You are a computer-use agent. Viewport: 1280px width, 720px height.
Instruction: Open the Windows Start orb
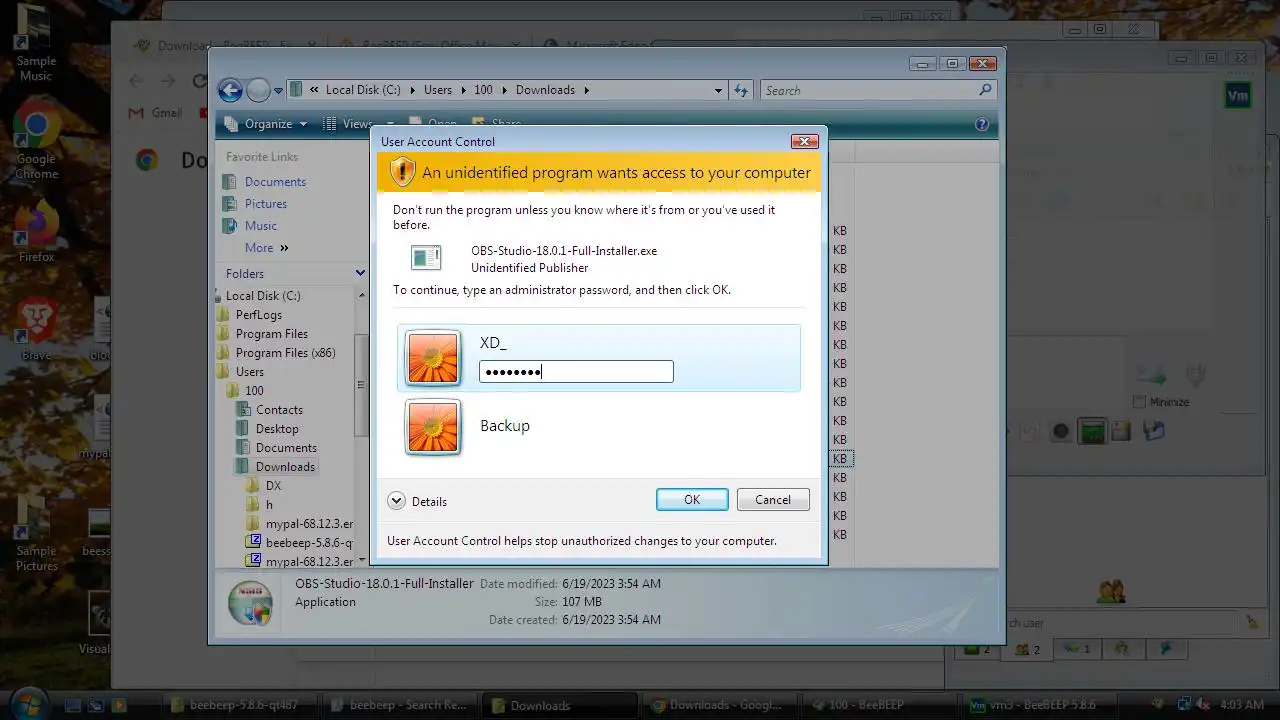(27, 703)
